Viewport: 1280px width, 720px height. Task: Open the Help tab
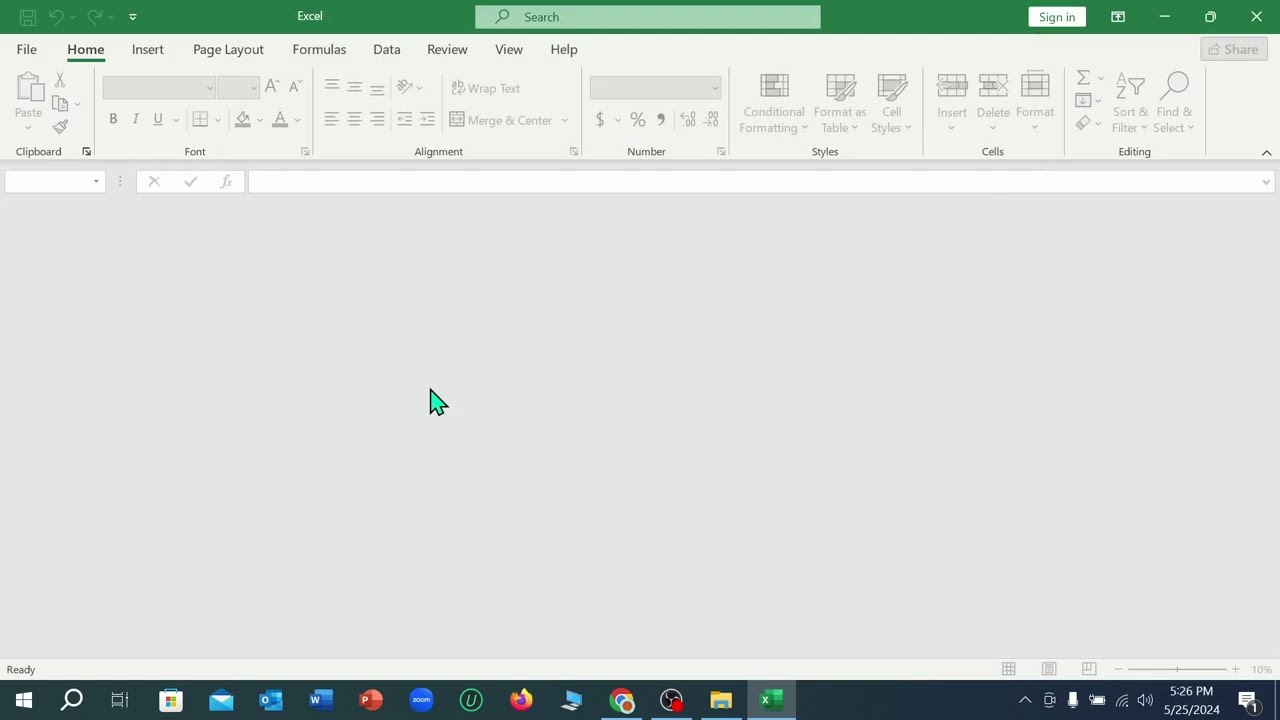pos(564,49)
